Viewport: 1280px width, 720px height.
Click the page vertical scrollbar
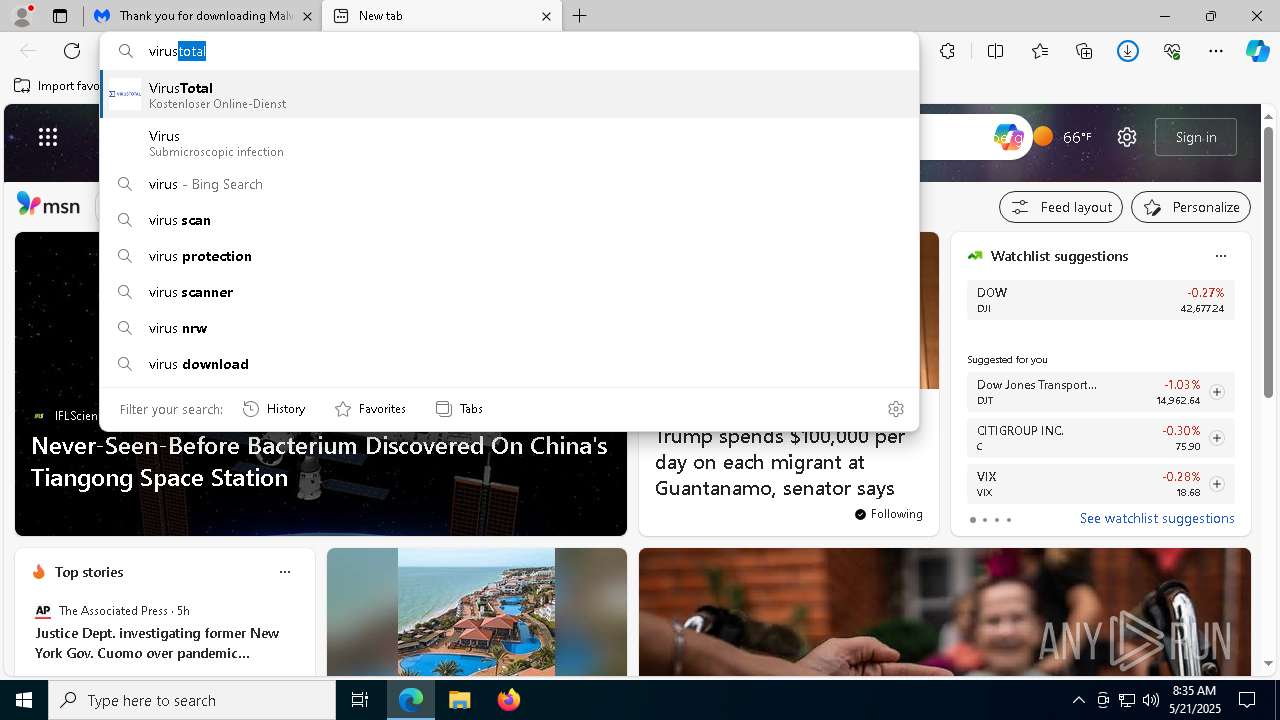click(1269, 262)
